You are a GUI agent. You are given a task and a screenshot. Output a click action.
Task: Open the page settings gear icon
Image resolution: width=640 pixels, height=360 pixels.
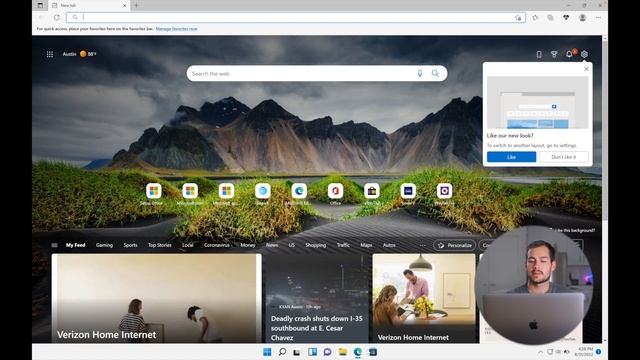click(x=584, y=54)
